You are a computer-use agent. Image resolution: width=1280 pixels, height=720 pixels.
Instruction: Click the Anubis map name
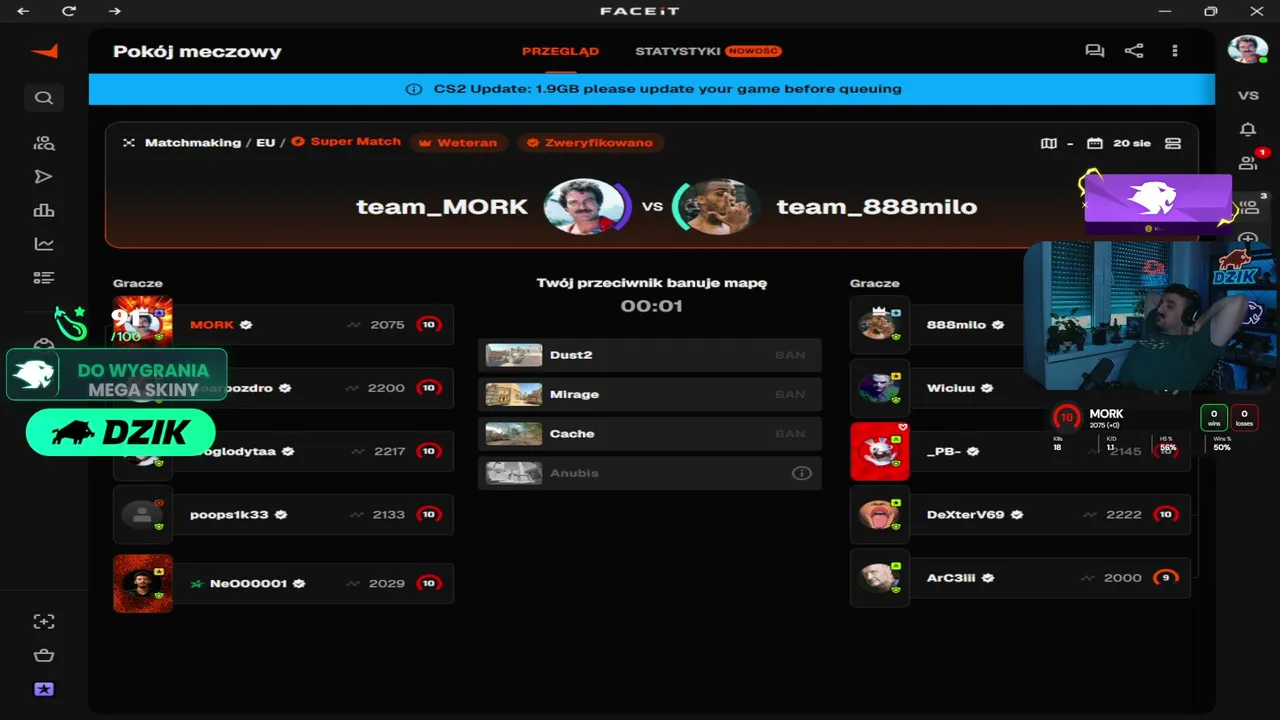point(574,473)
